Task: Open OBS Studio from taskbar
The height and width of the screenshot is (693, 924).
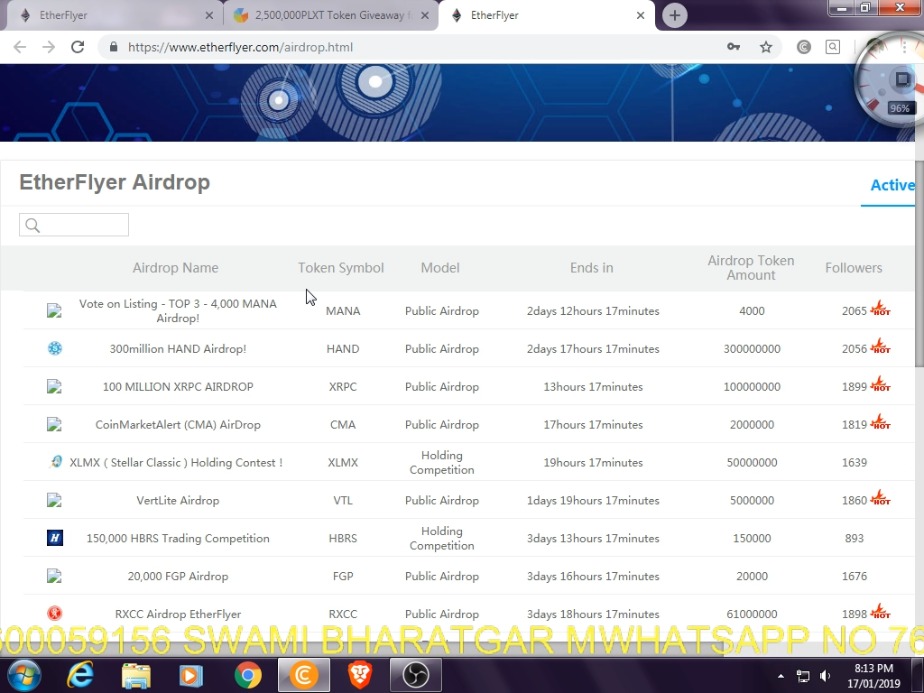Action: (415, 675)
